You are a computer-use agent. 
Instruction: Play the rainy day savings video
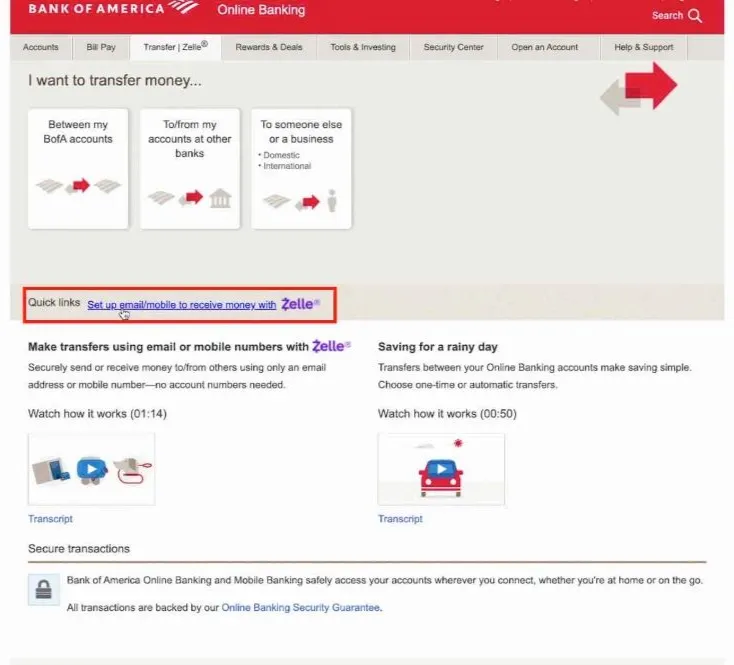pos(441,469)
